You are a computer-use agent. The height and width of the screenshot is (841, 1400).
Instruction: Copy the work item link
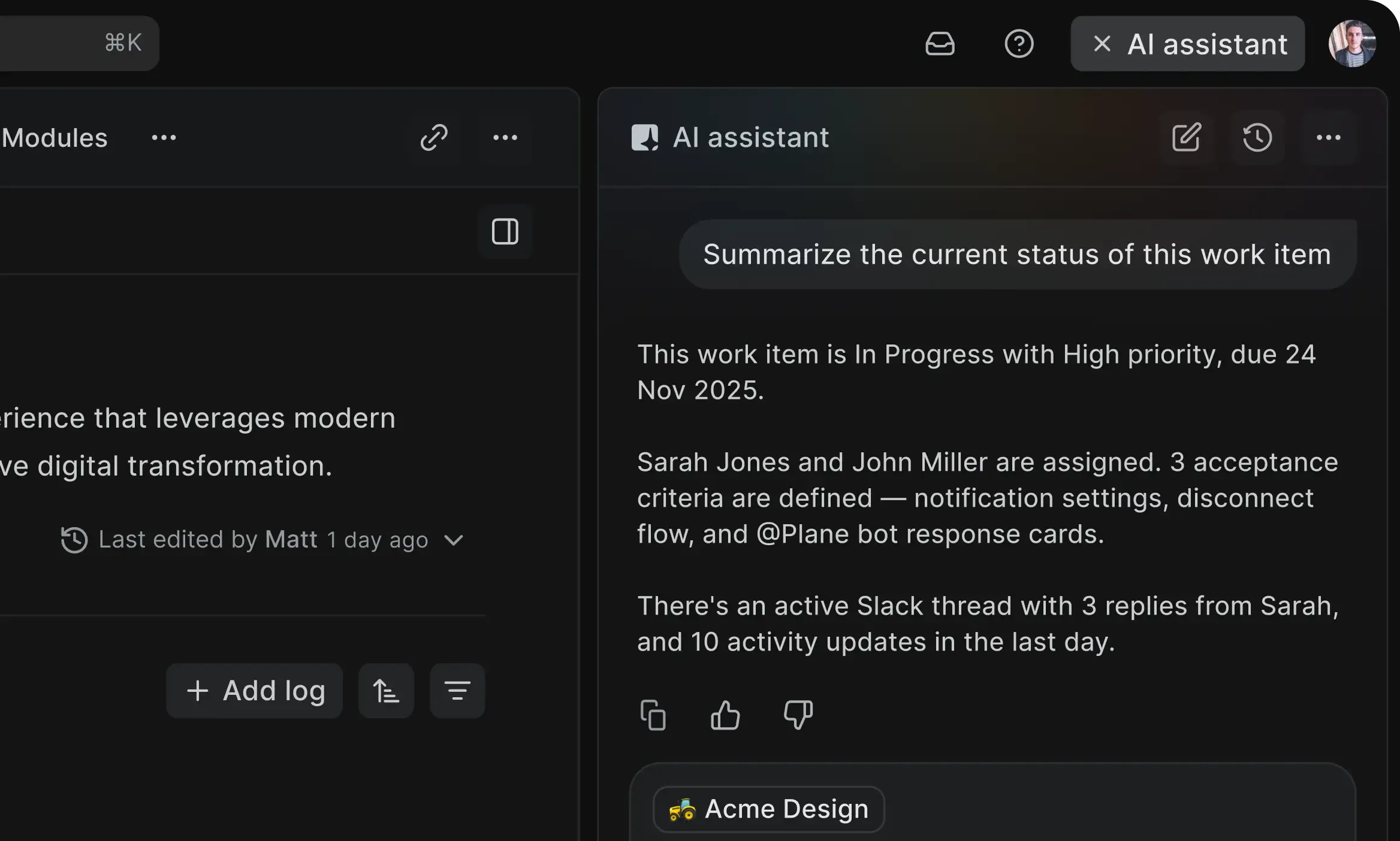pyautogui.click(x=435, y=137)
